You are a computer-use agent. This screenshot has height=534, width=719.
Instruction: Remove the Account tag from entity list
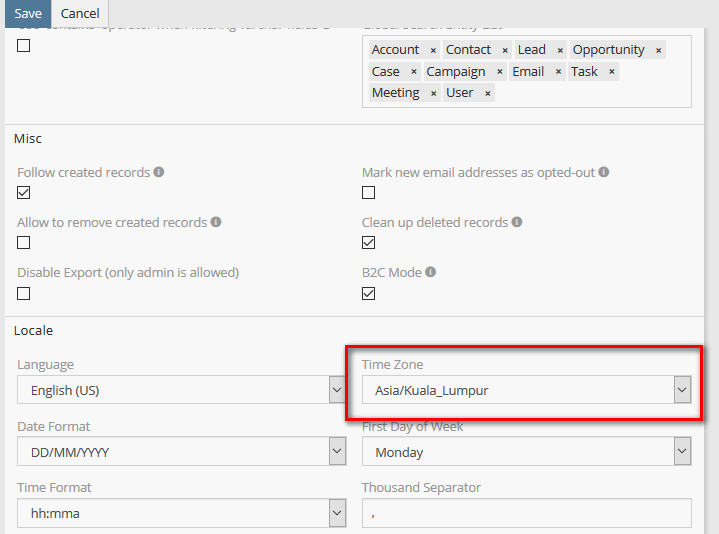pos(433,50)
